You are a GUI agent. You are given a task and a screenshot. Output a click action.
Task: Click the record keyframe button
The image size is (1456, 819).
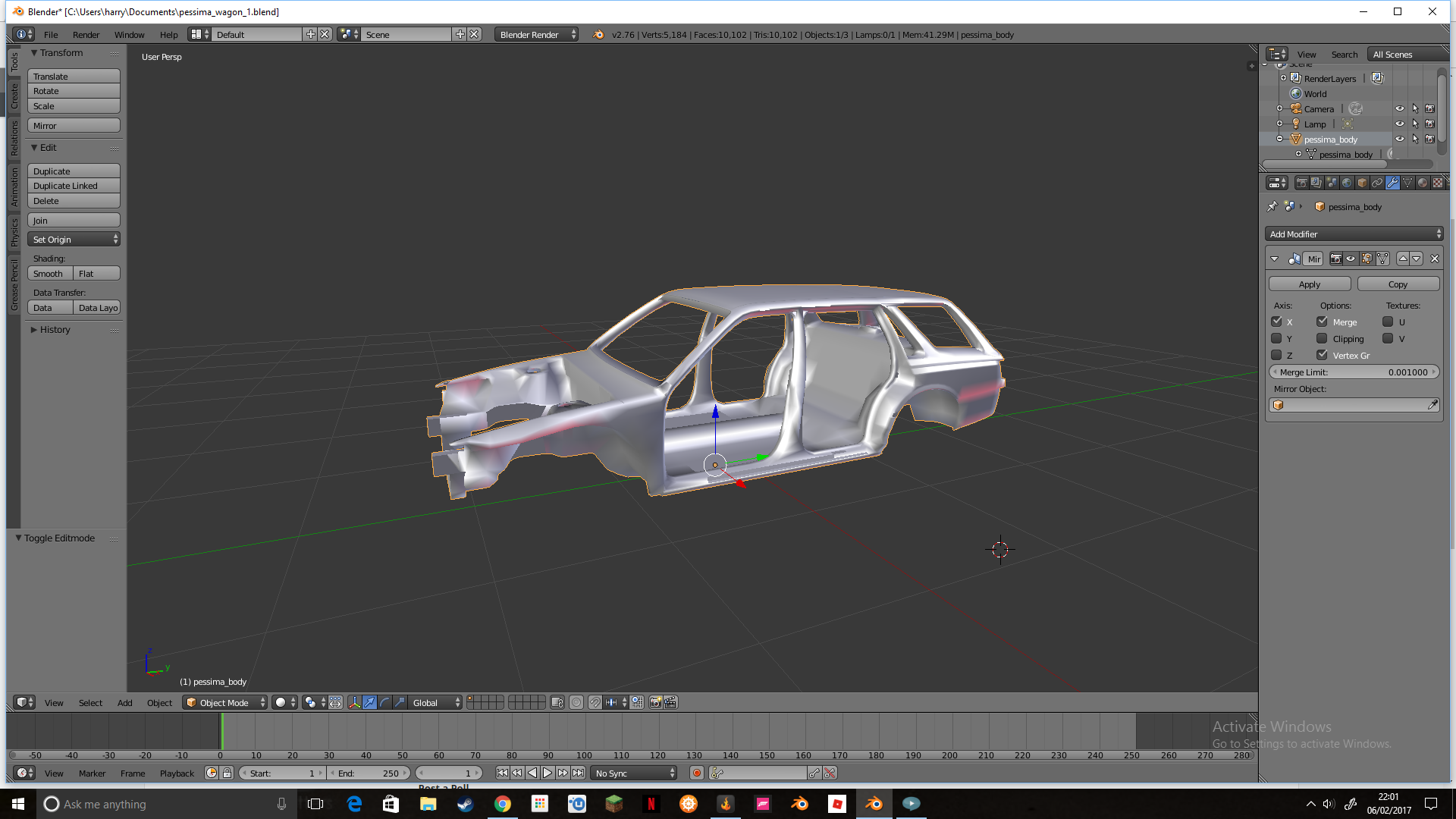[696, 773]
